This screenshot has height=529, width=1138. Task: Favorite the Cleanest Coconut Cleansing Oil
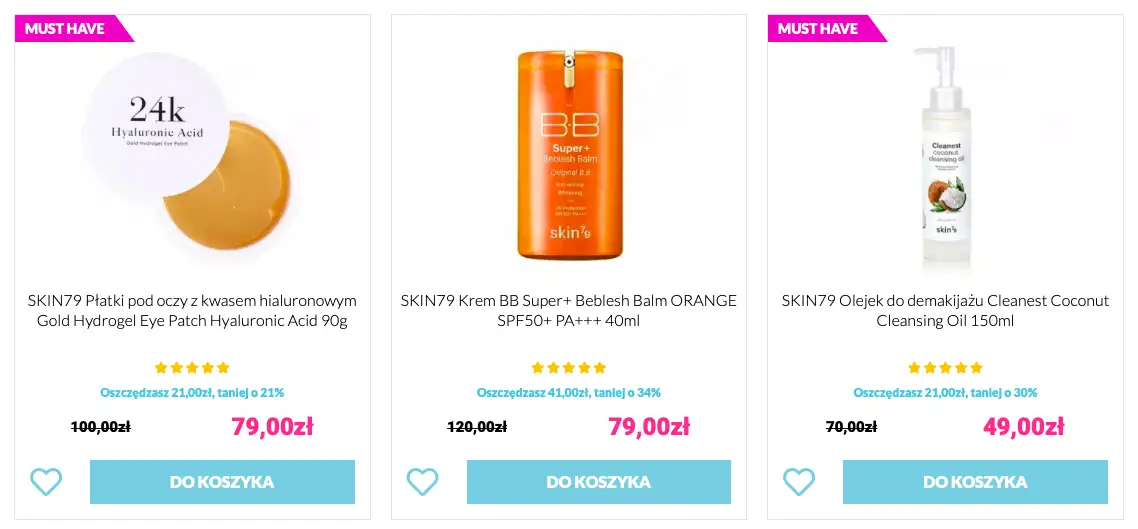coord(799,482)
